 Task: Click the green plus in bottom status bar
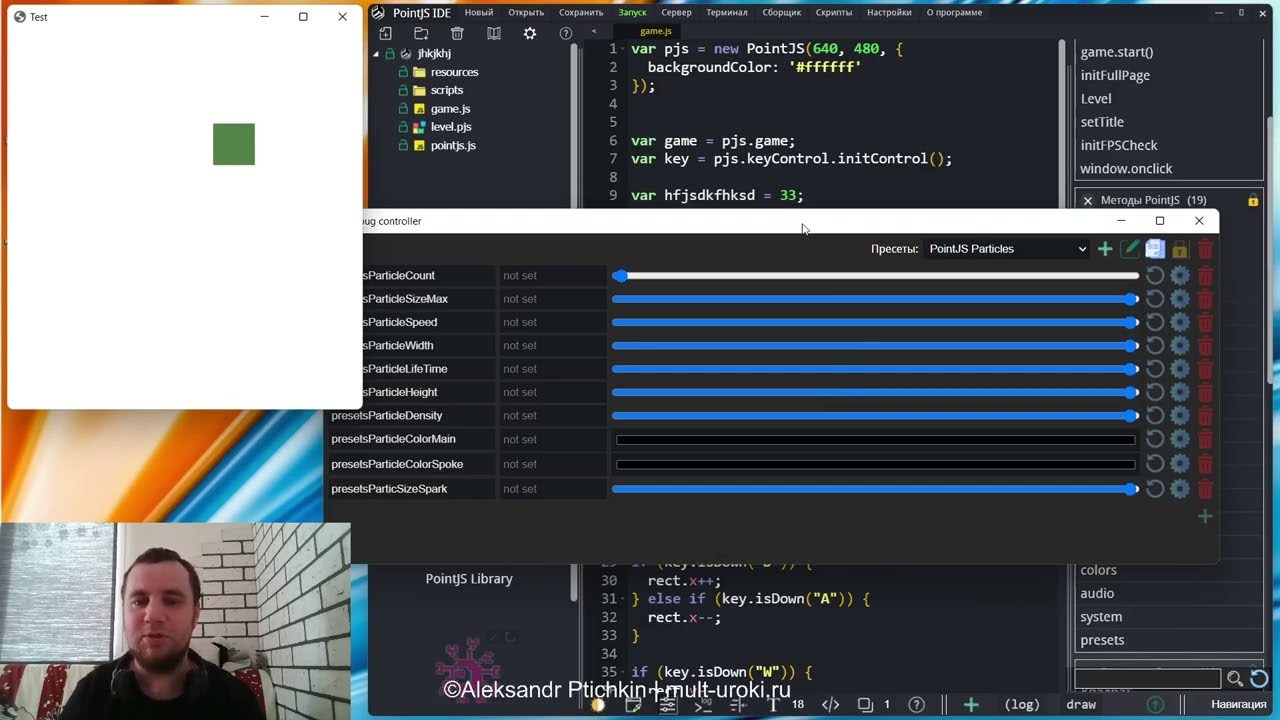(970, 705)
